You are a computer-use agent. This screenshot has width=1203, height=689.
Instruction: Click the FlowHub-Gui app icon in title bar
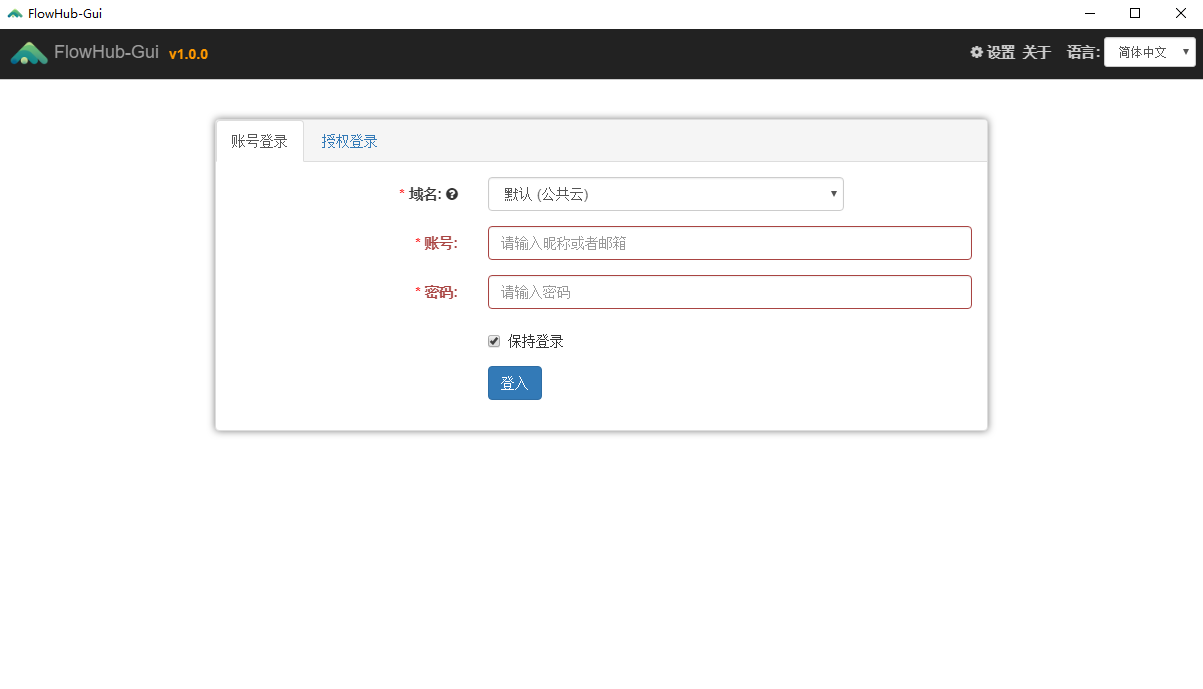[x=14, y=14]
